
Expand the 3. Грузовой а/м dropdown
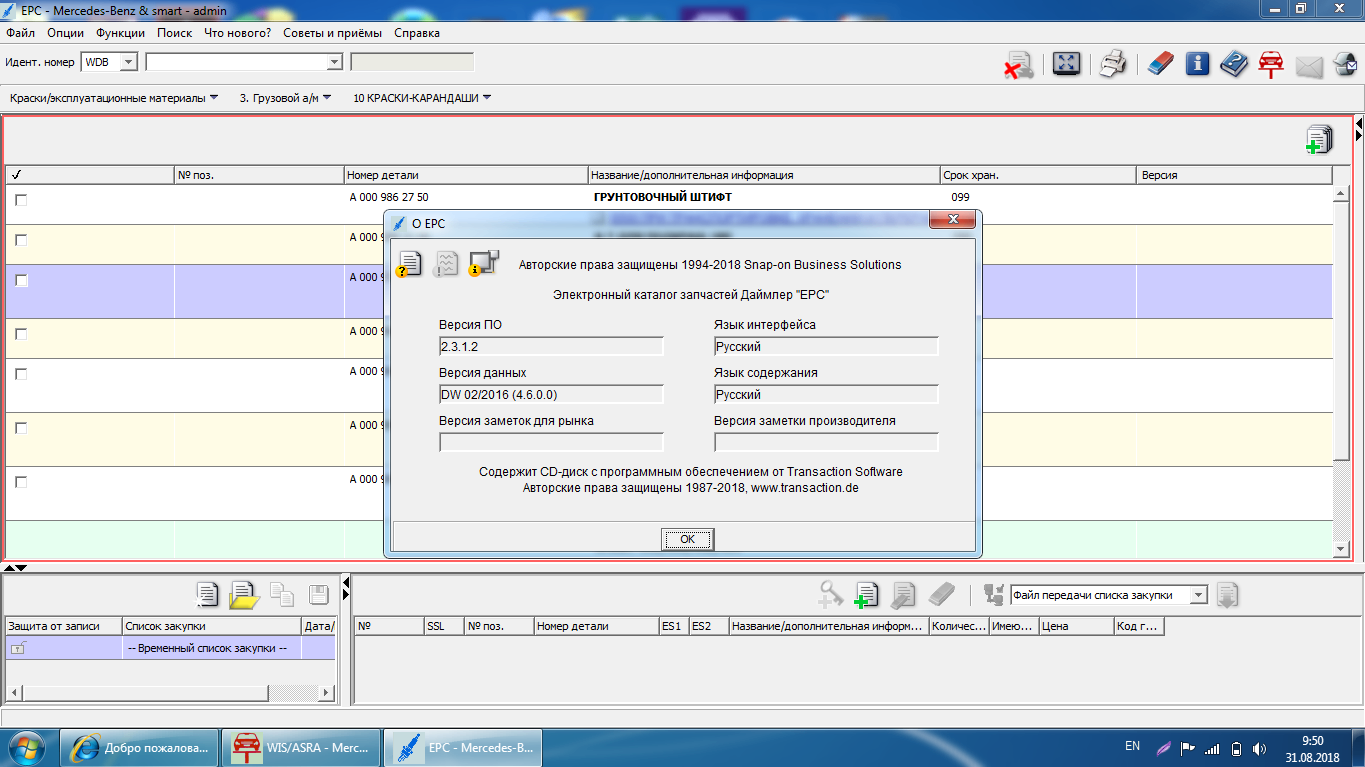click(x=327, y=98)
